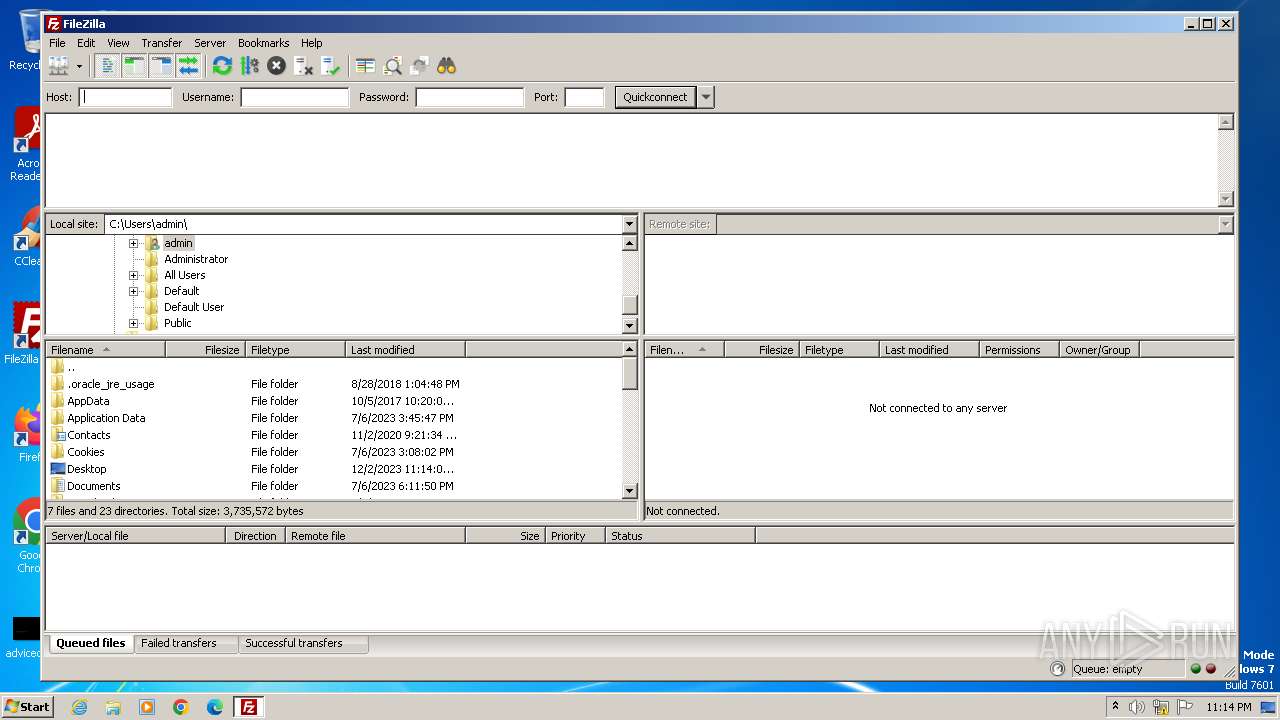This screenshot has width=1280, height=720.
Task: Focus the Password input field
Action: pos(469,97)
